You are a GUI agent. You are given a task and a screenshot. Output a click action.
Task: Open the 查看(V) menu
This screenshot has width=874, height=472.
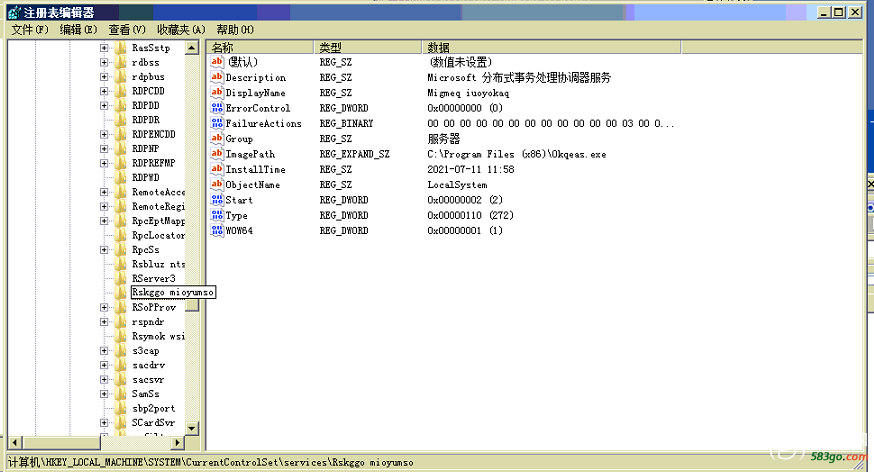coord(127,30)
